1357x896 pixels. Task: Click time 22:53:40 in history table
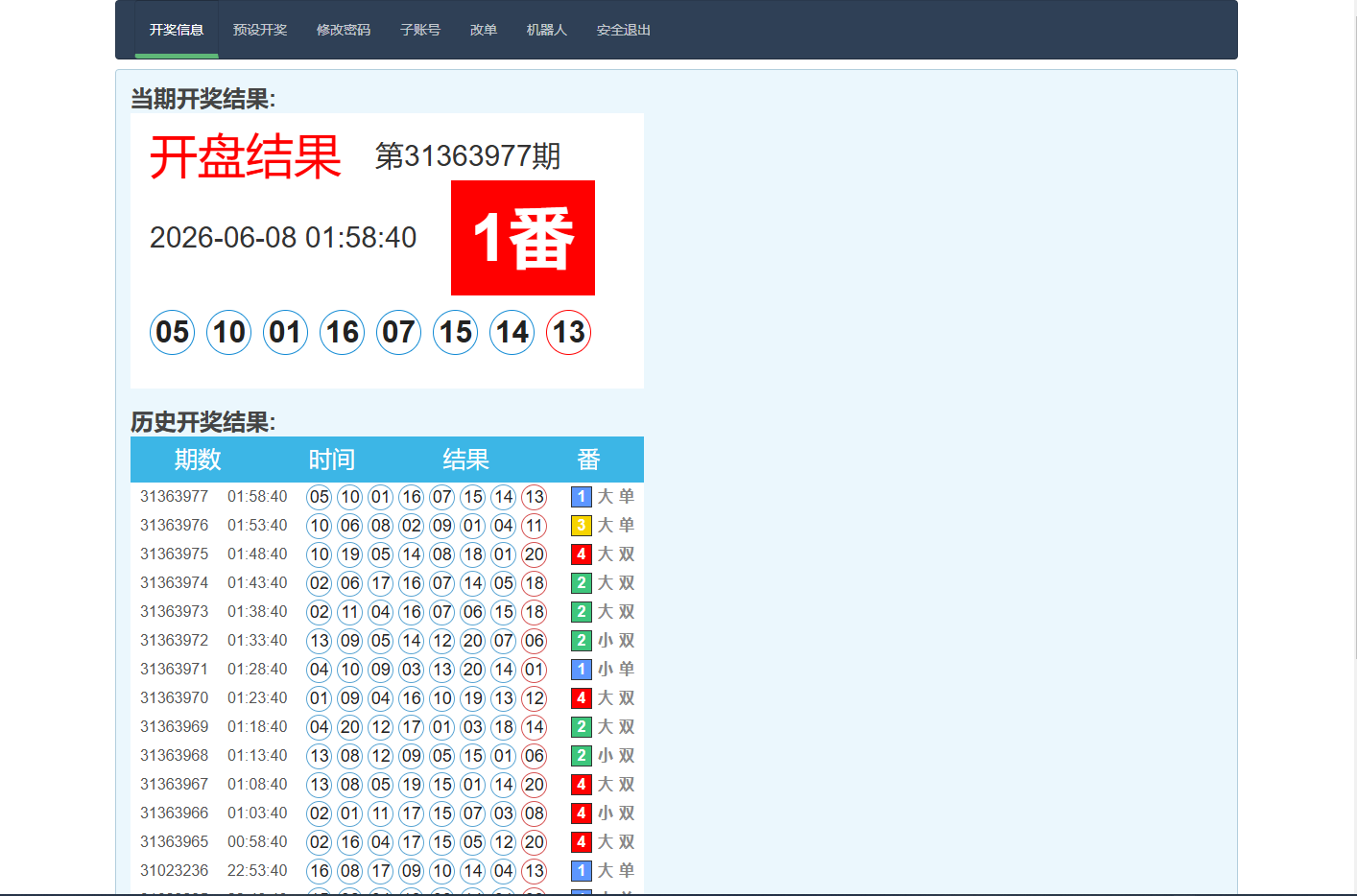(x=257, y=871)
